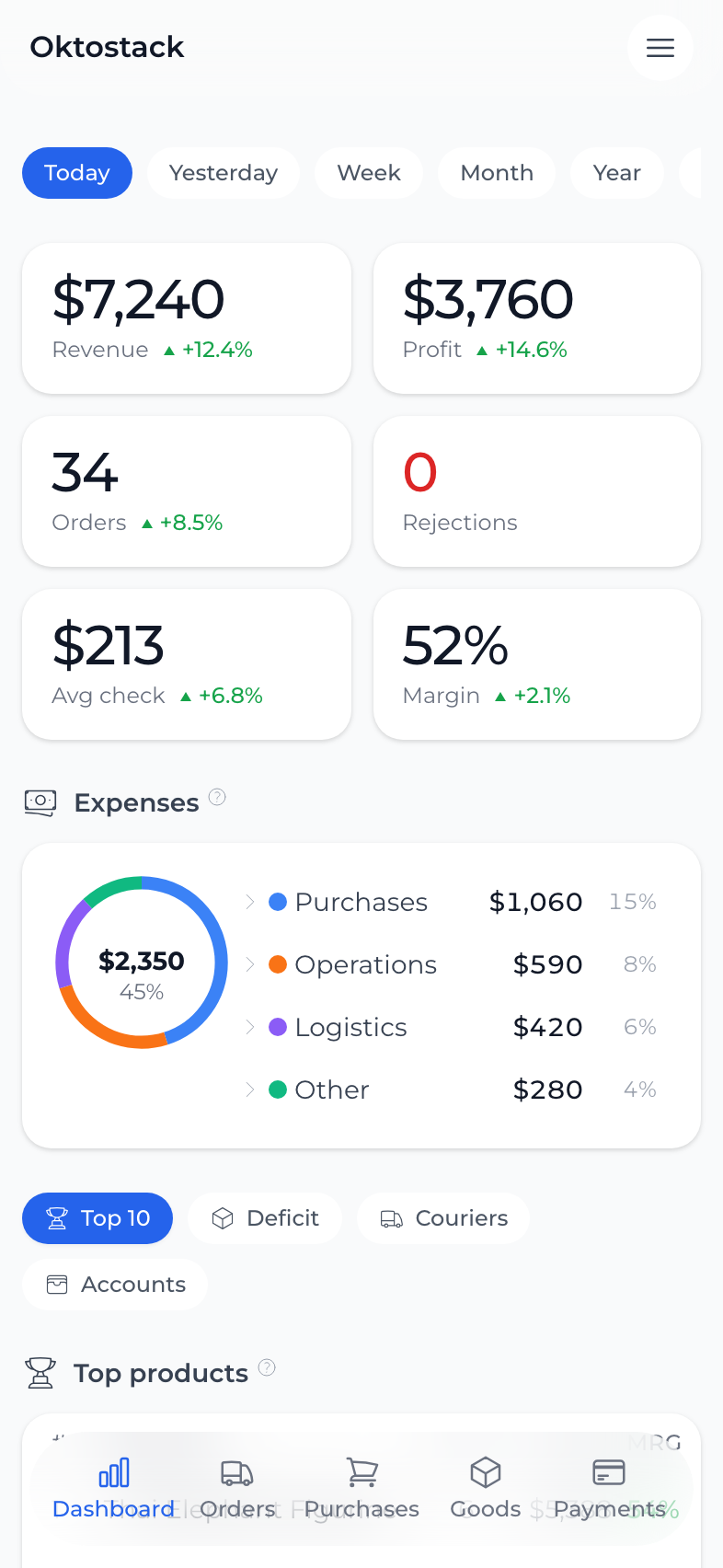Select the Top 10 filter chip

tap(97, 1217)
